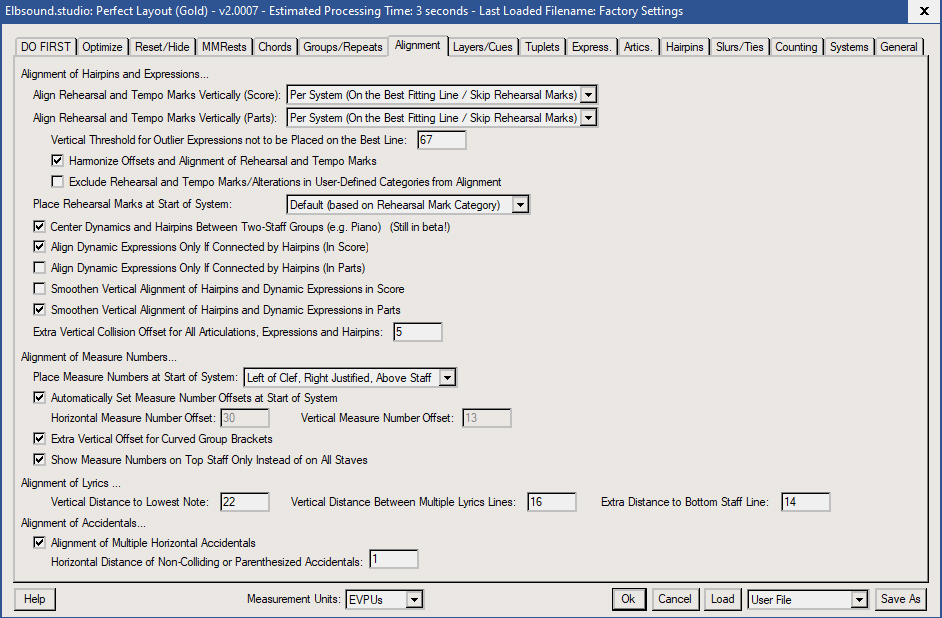Go to the DO FIRST tab

(x=47, y=47)
